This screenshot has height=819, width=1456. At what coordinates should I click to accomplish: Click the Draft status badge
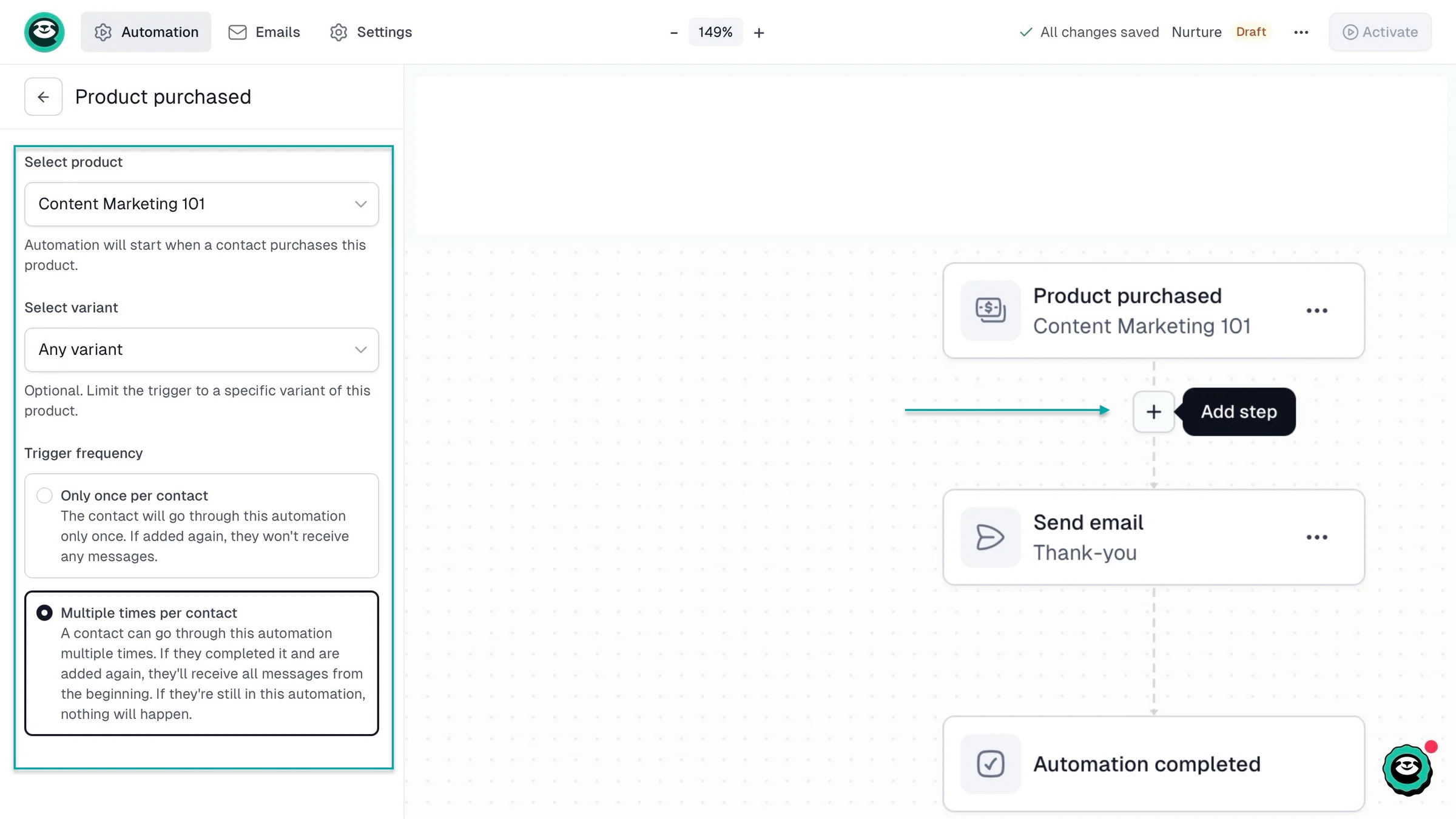point(1251,32)
